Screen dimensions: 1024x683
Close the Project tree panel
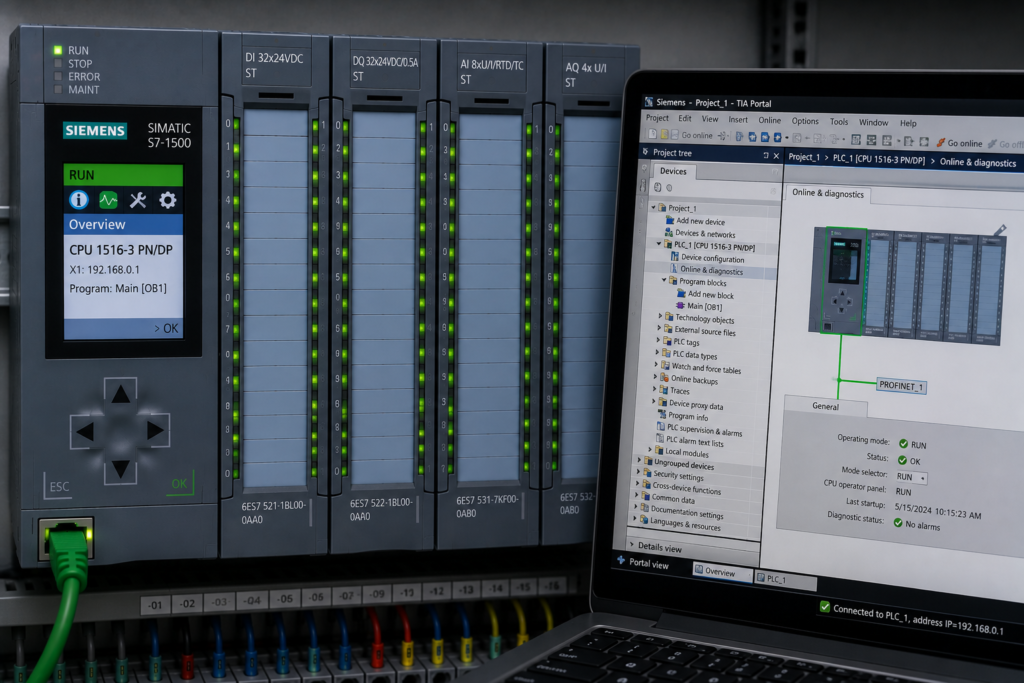(x=776, y=156)
